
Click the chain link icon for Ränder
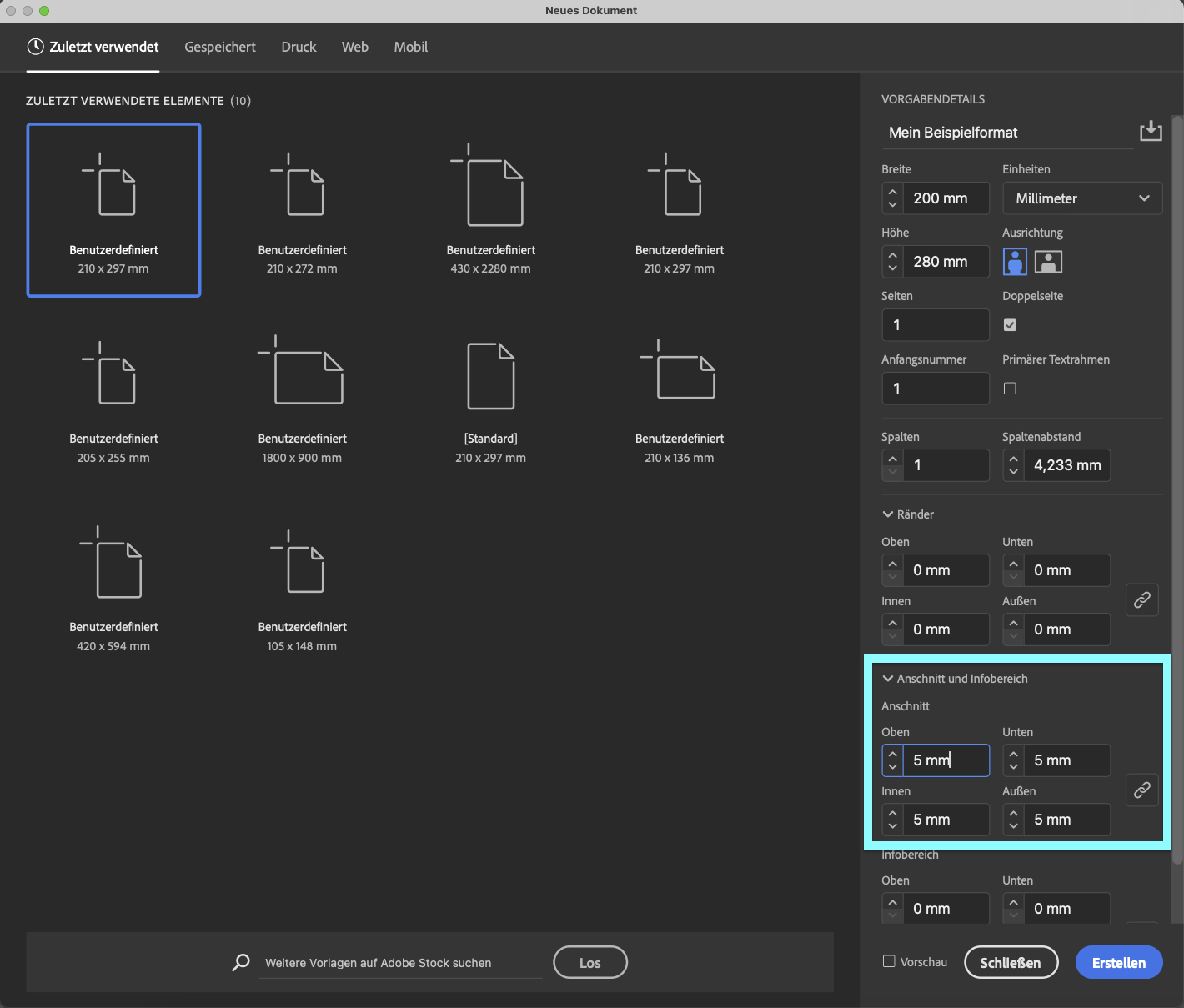click(x=1142, y=599)
